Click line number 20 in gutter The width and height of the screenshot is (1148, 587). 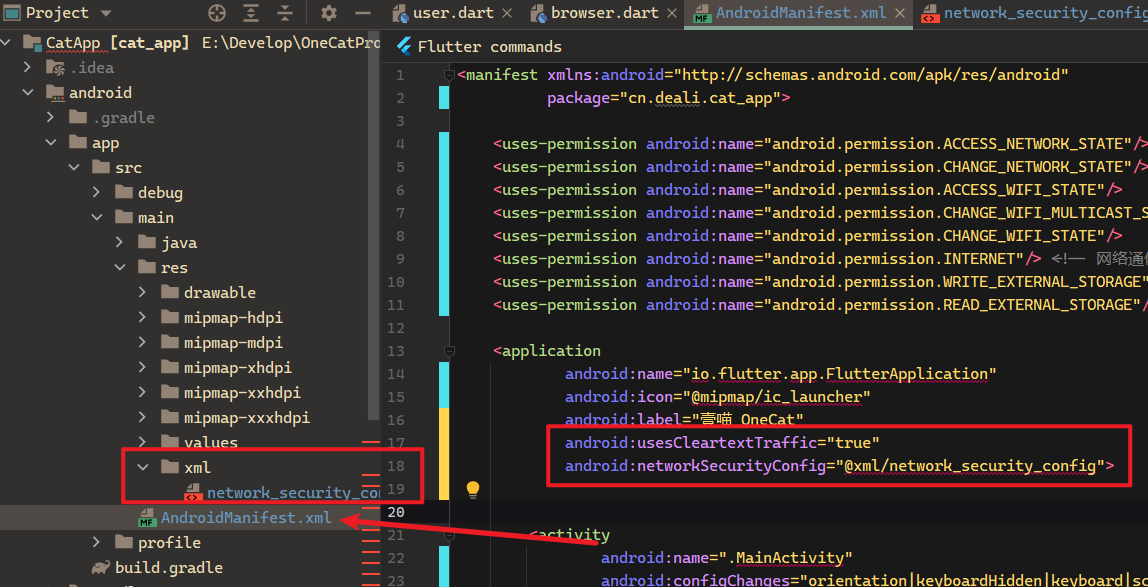(x=395, y=512)
